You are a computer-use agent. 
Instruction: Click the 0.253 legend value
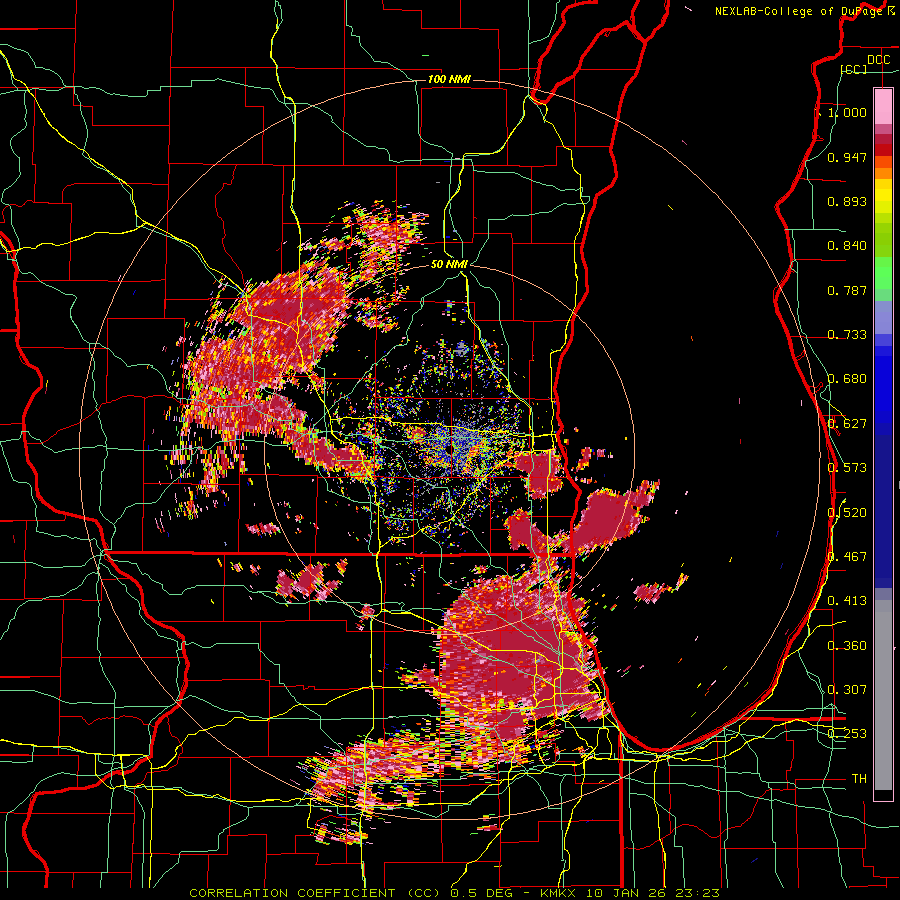coord(847,734)
